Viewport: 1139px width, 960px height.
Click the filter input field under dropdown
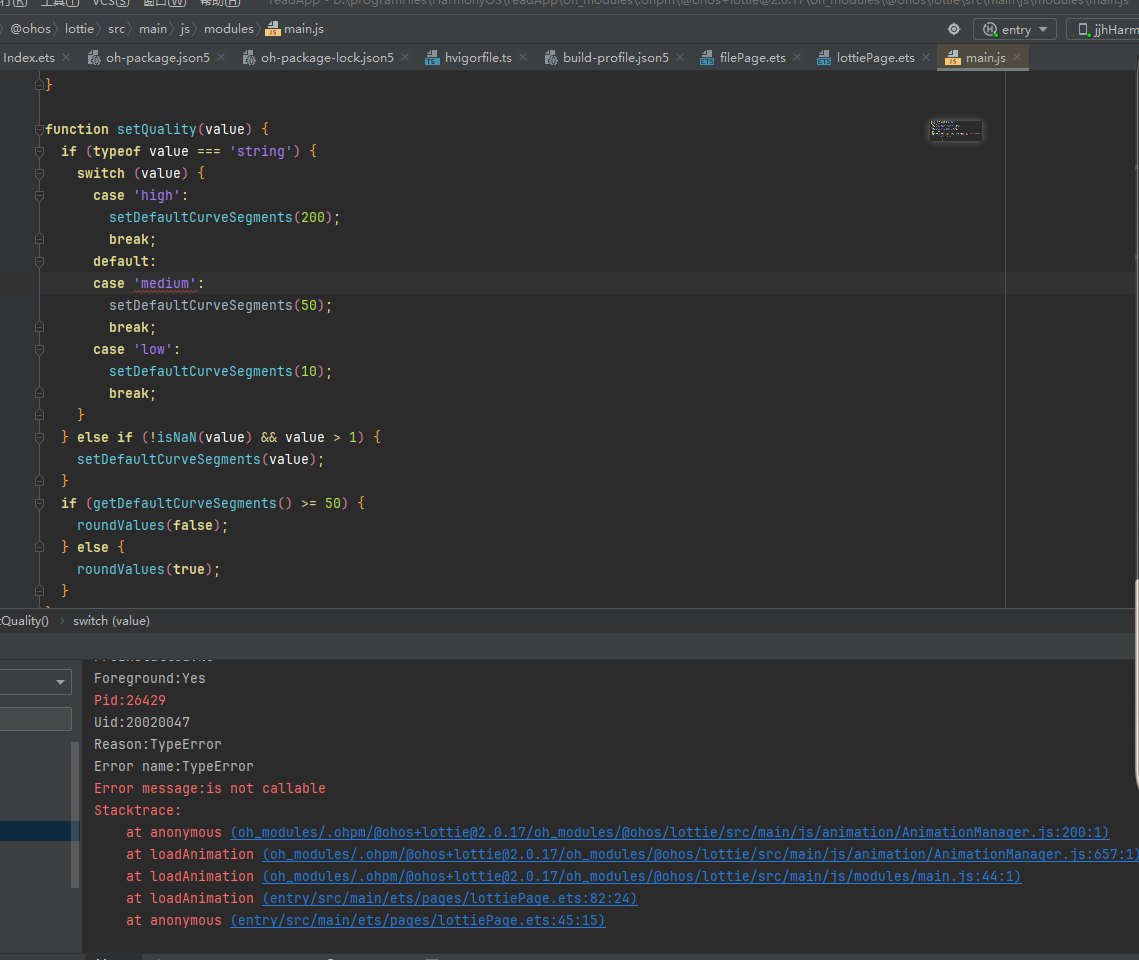(36, 719)
